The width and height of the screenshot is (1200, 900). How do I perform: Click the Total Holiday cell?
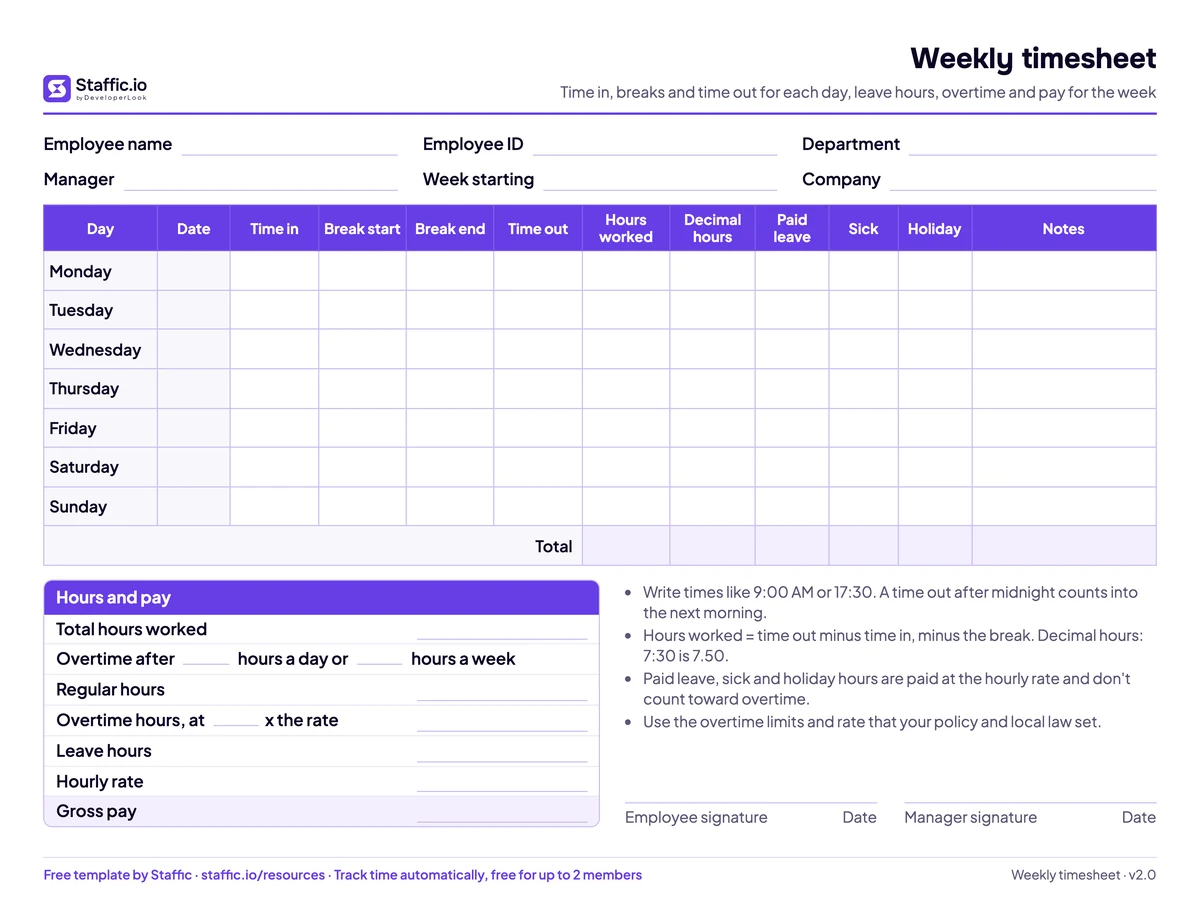tap(934, 546)
